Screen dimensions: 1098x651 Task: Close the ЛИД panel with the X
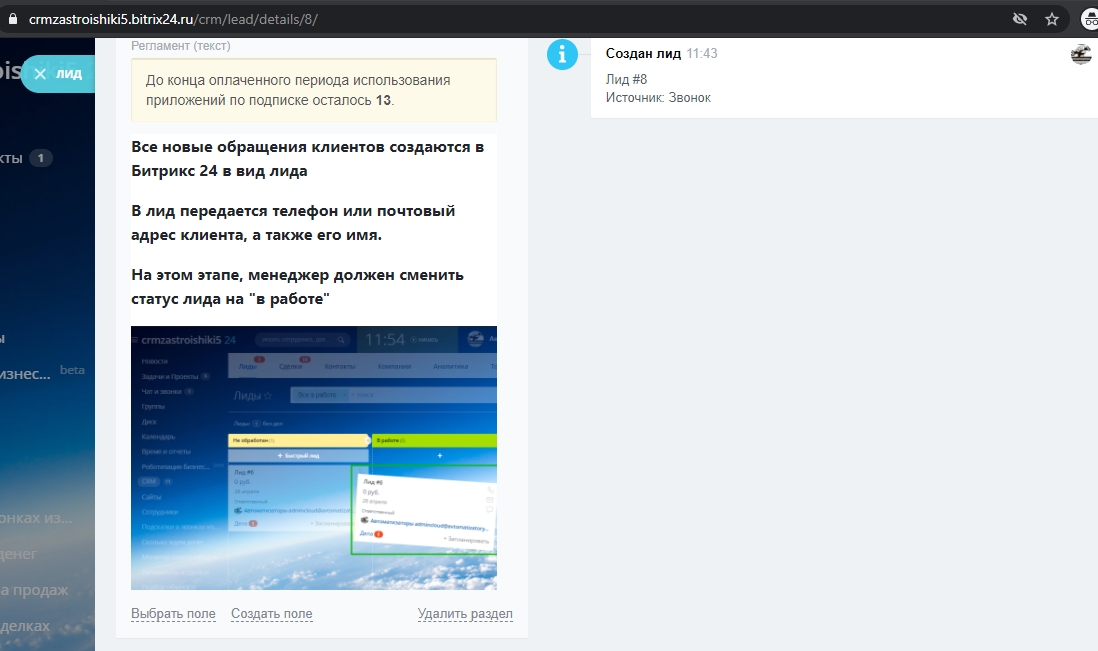[40, 74]
